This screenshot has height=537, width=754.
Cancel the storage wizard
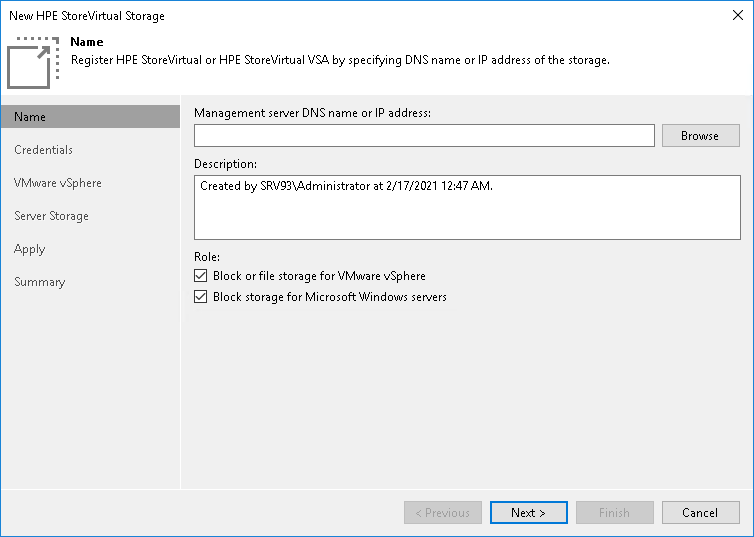pos(700,513)
